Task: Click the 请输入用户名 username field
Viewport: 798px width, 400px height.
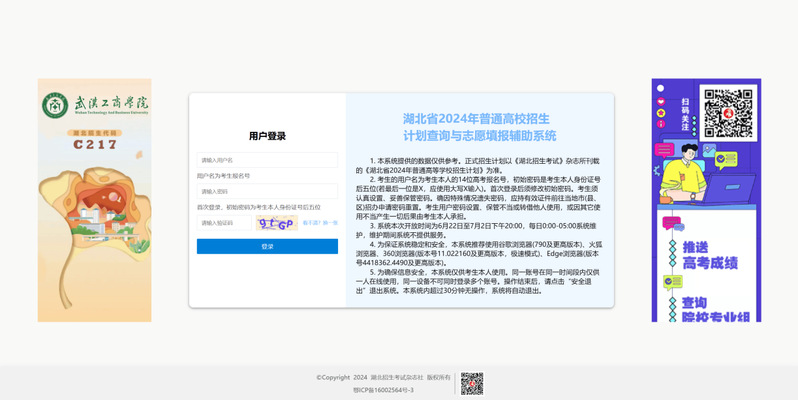Action: 266,160
